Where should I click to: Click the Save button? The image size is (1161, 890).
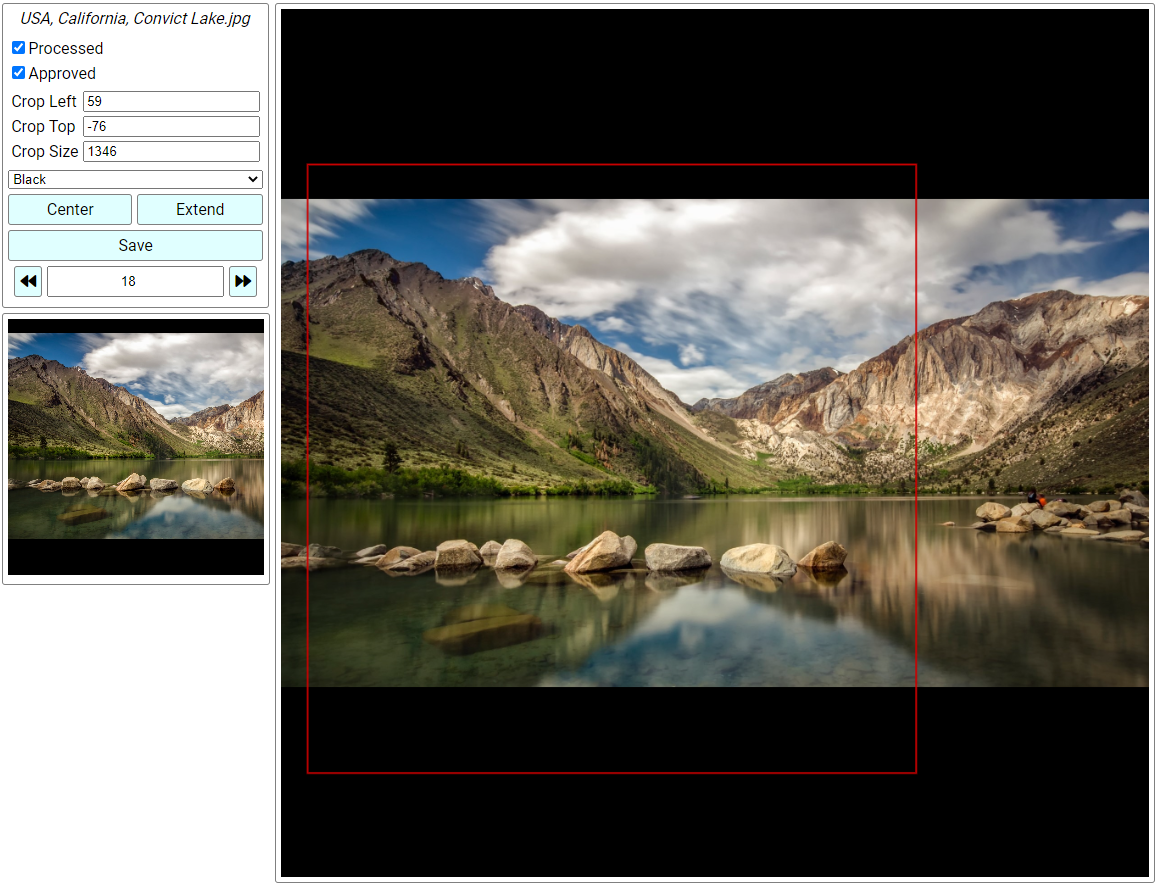click(135, 245)
